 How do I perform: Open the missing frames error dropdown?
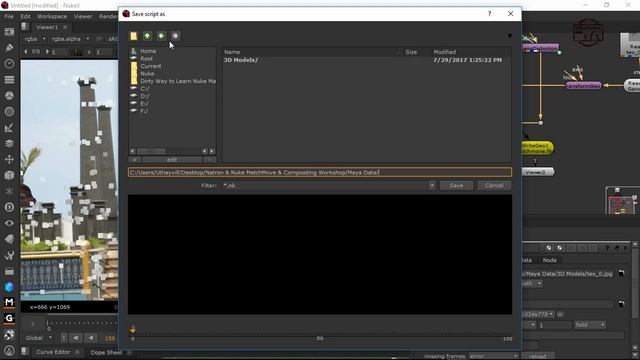493,356
